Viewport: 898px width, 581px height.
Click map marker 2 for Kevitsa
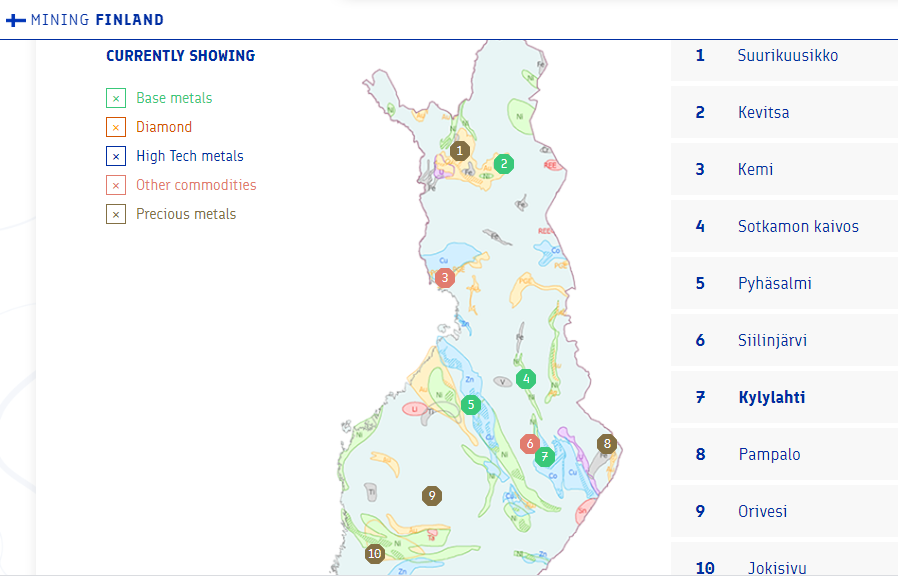pyautogui.click(x=504, y=164)
